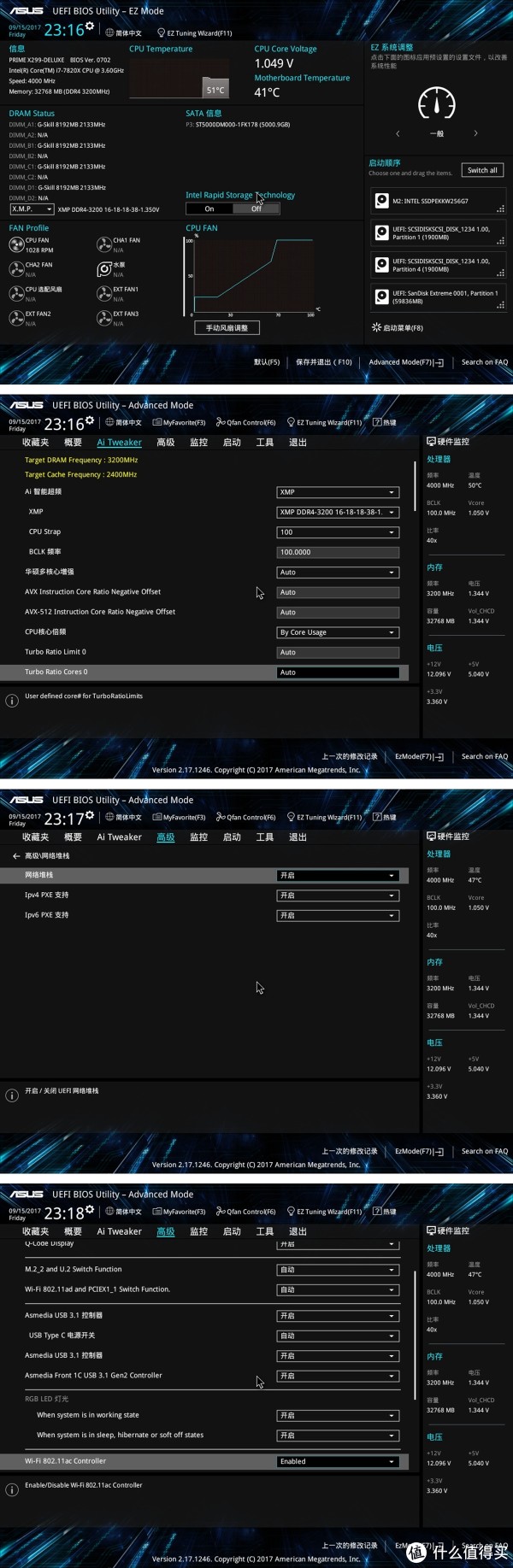513x1568 pixels.
Task: Click MyFavorite(F3) on the 23:16 Advanced Mode screen
Action: click(179, 422)
